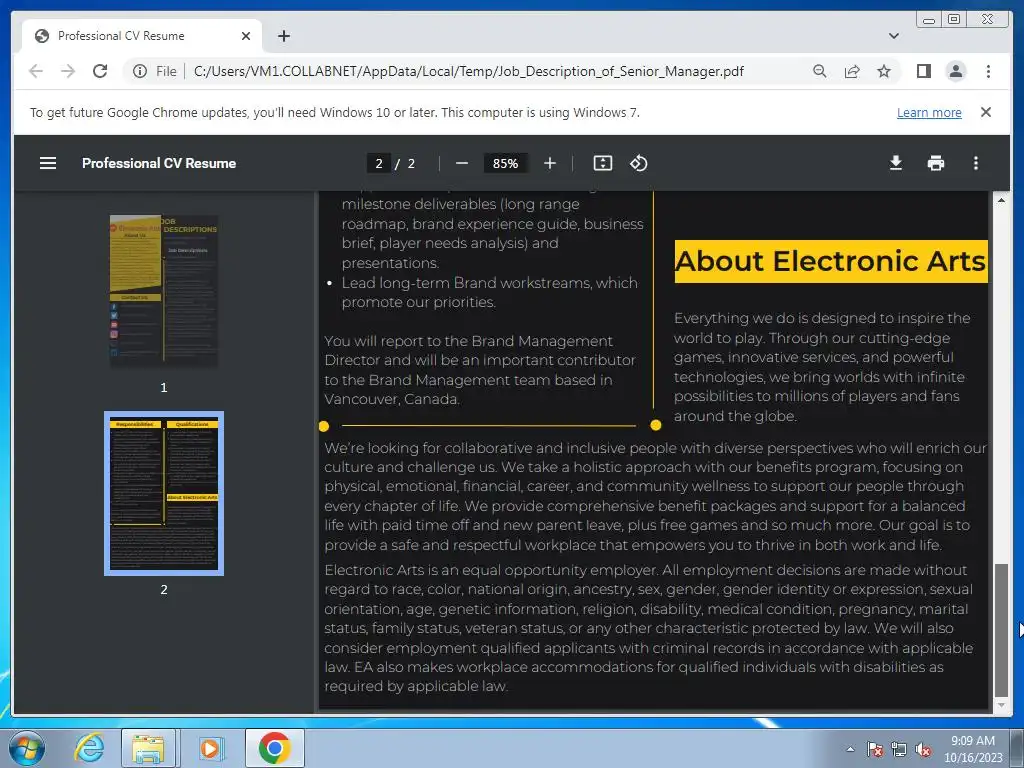Go back in browser history
The width and height of the screenshot is (1024, 768).
coord(36,71)
